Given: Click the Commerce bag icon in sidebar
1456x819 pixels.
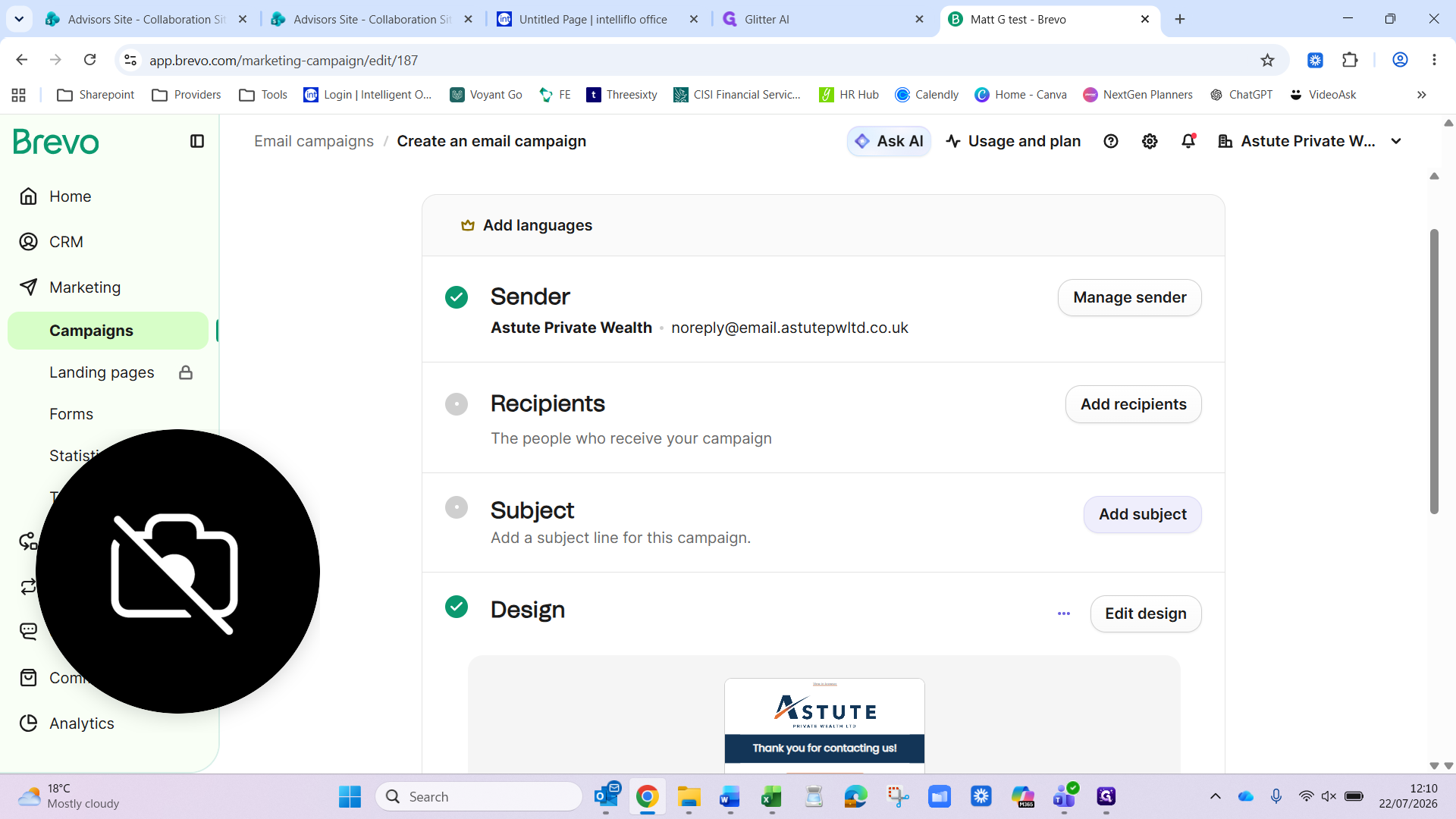Looking at the screenshot, I should tap(28, 678).
